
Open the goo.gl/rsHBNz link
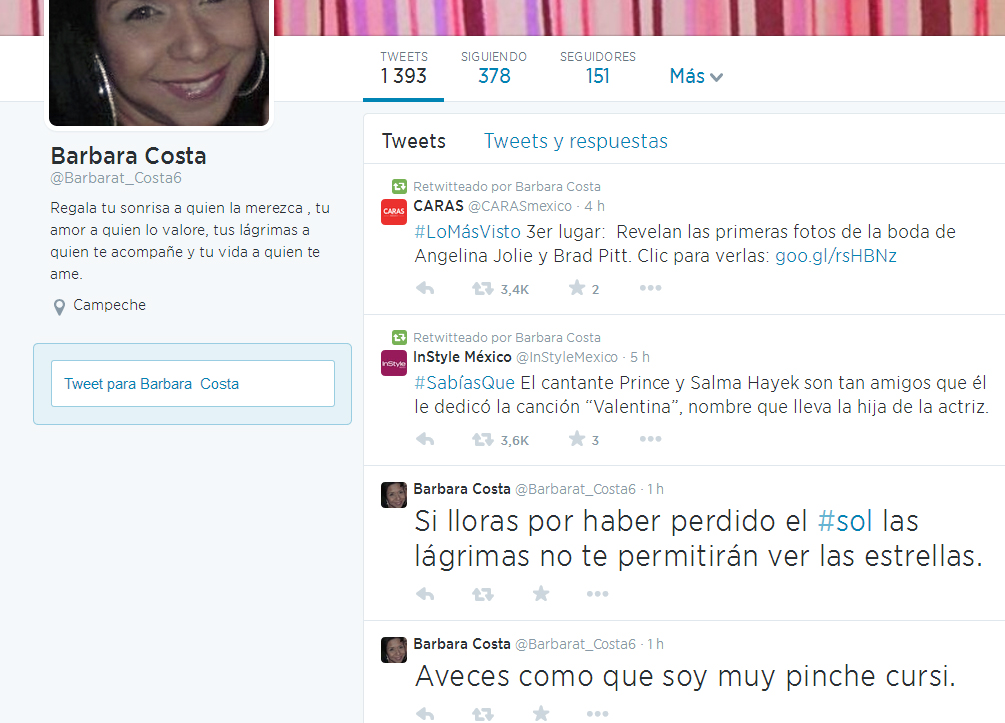click(836, 256)
